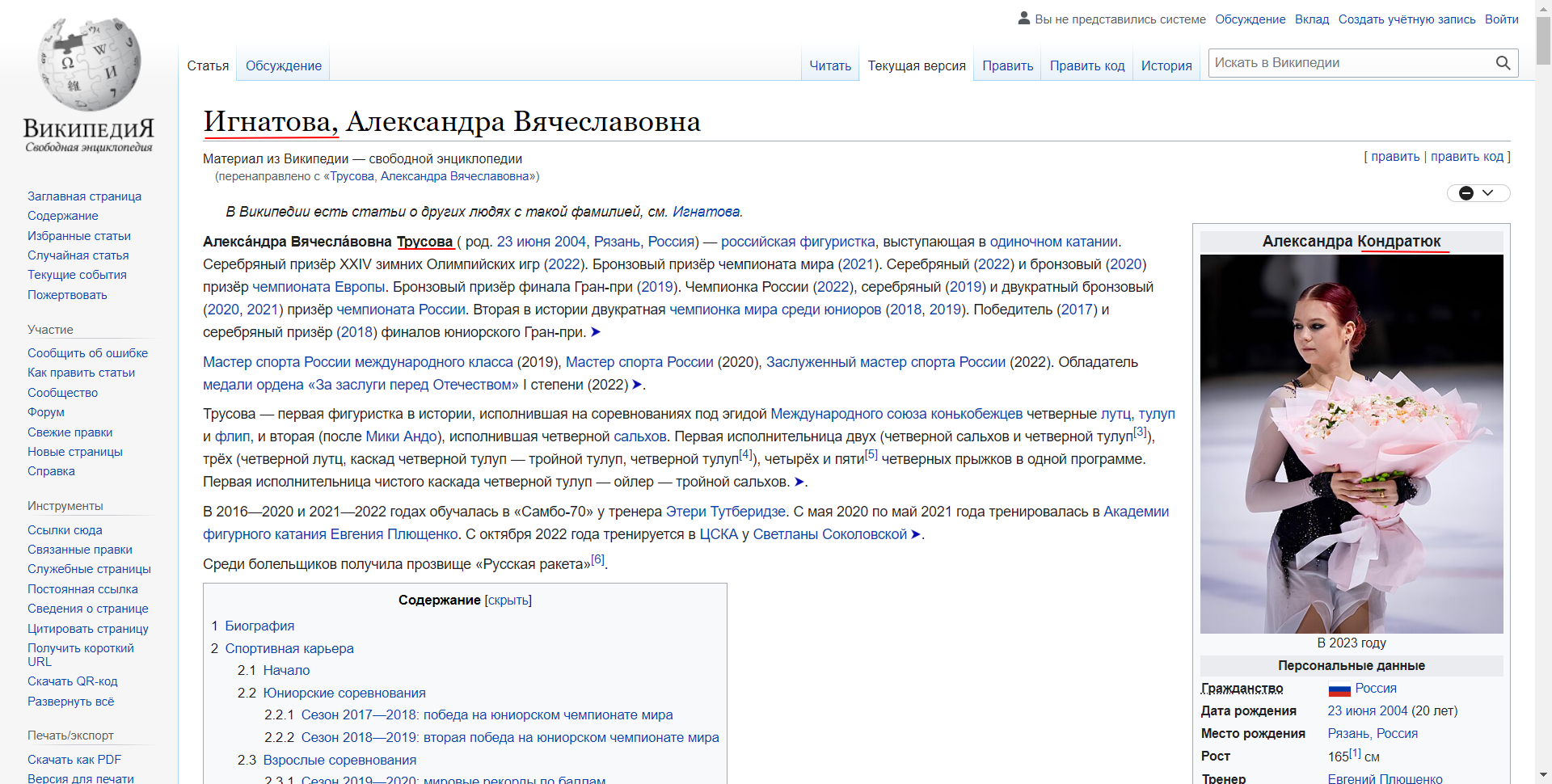Click the search magnifier icon
Viewport: 1552px width, 784px height.
[x=1503, y=63]
